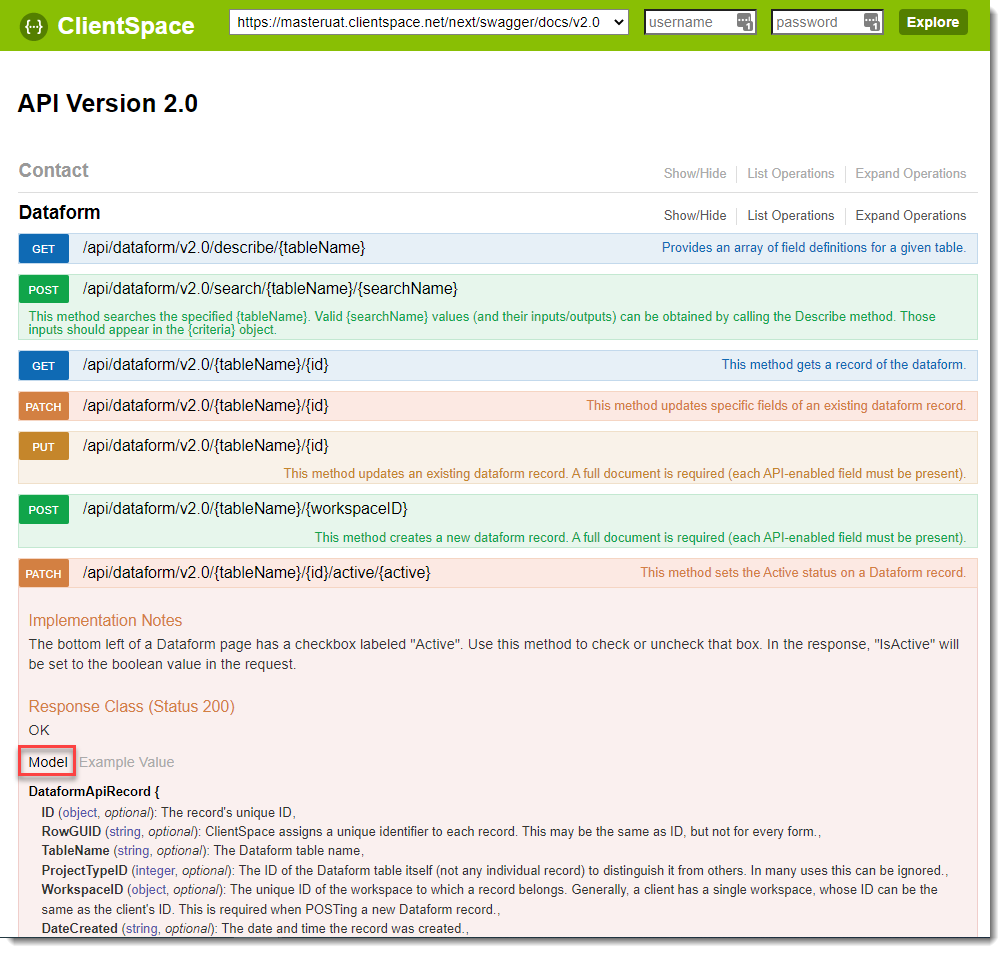The image size is (1005, 953).
Task: Select the Model tab
Action: coord(47,762)
